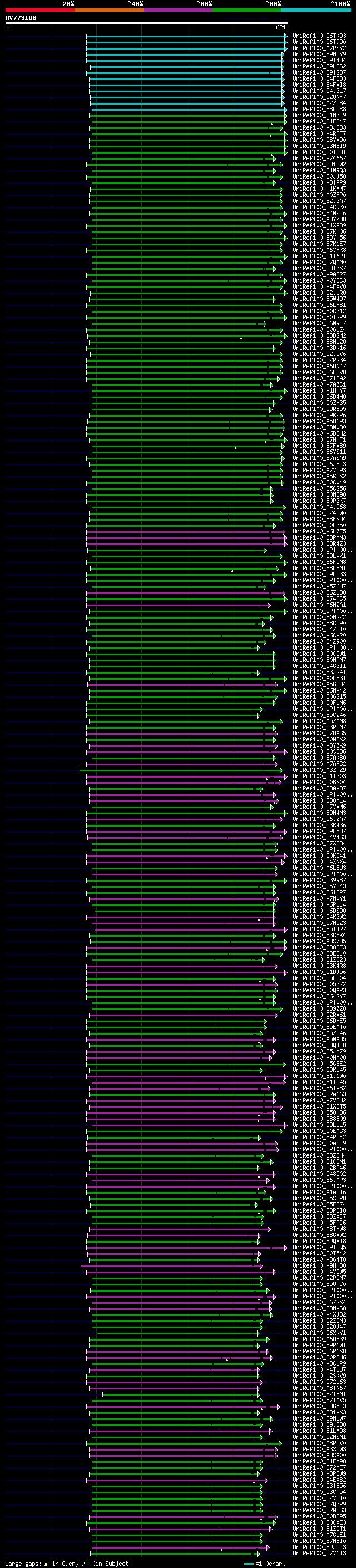
Task: Select hit label UniRef100_A6L7E5
Action: [x=319, y=531]
